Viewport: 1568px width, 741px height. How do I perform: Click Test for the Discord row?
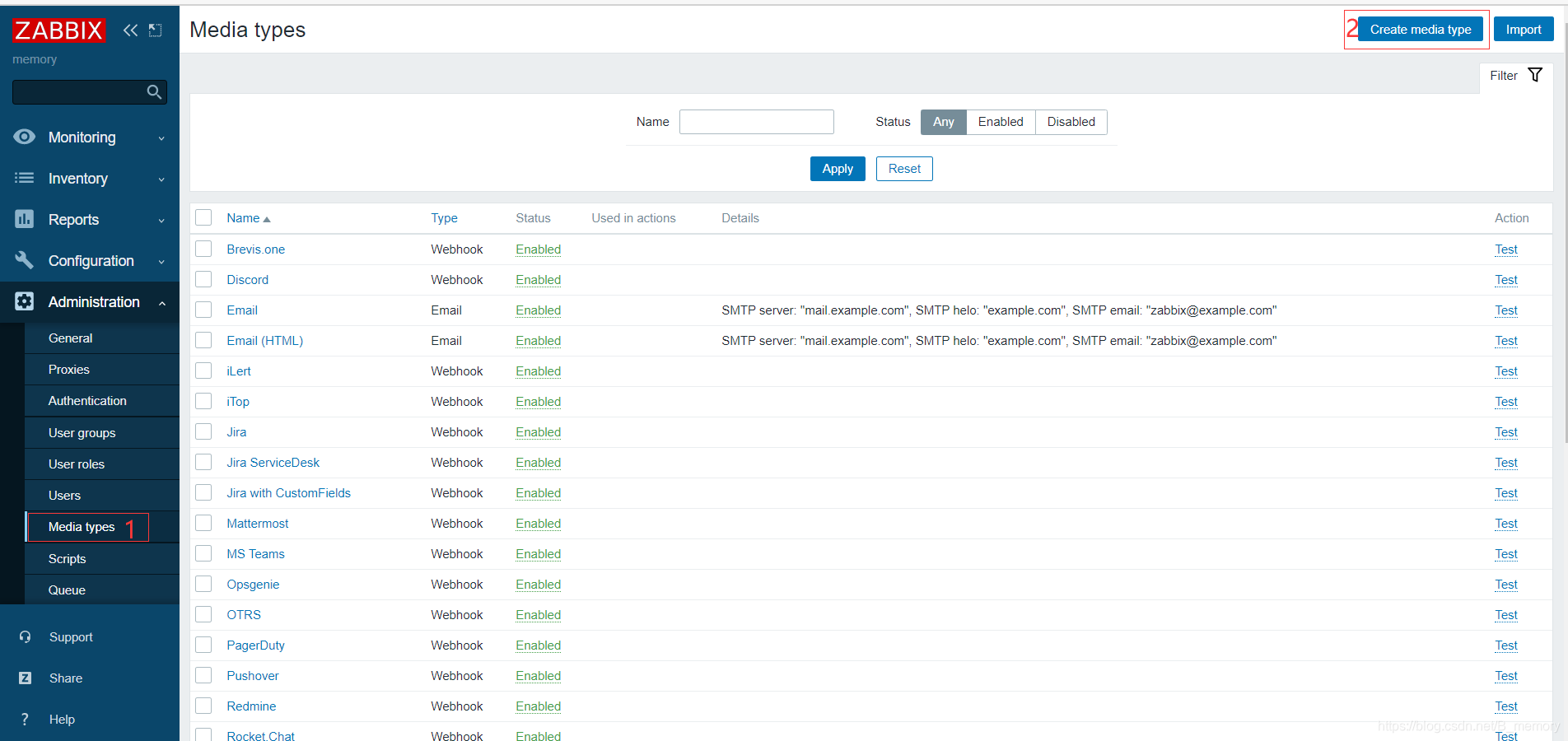click(1506, 280)
